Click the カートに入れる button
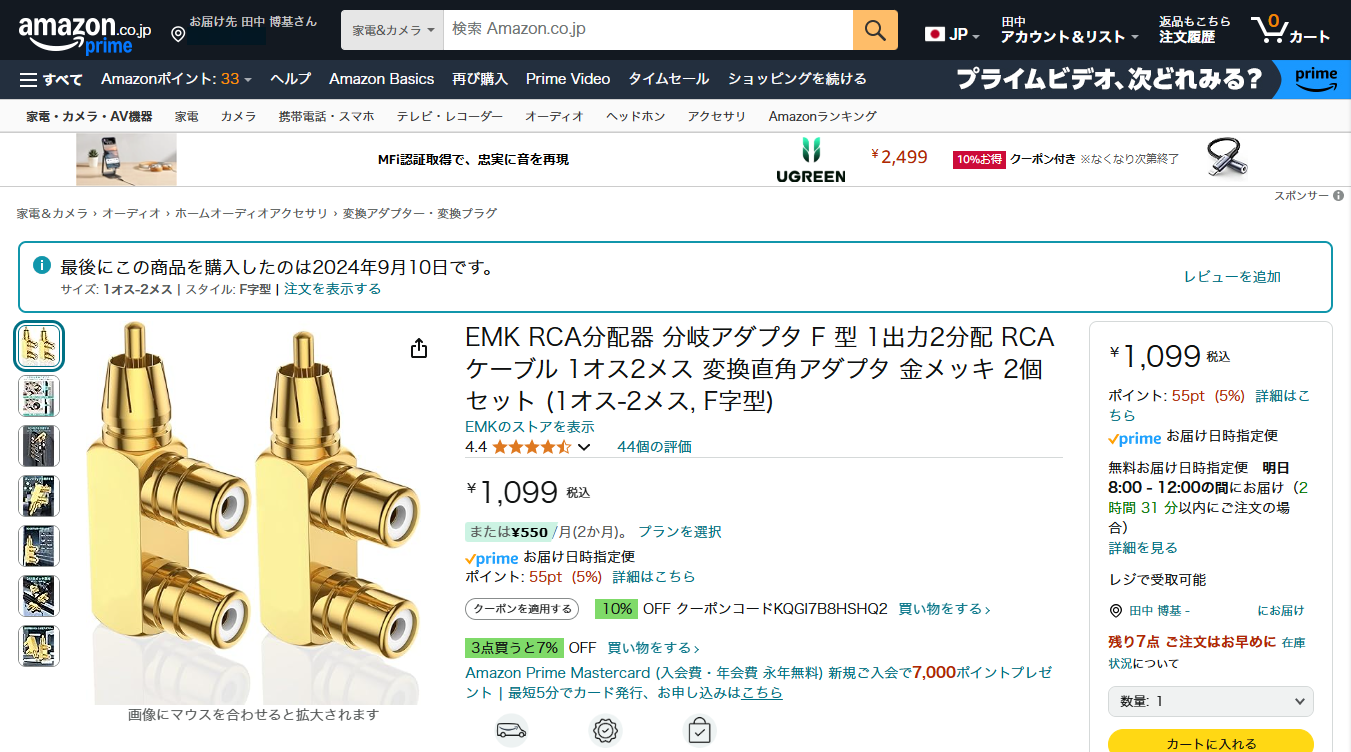The height and width of the screenshot is (752, 1351). 1210,743
